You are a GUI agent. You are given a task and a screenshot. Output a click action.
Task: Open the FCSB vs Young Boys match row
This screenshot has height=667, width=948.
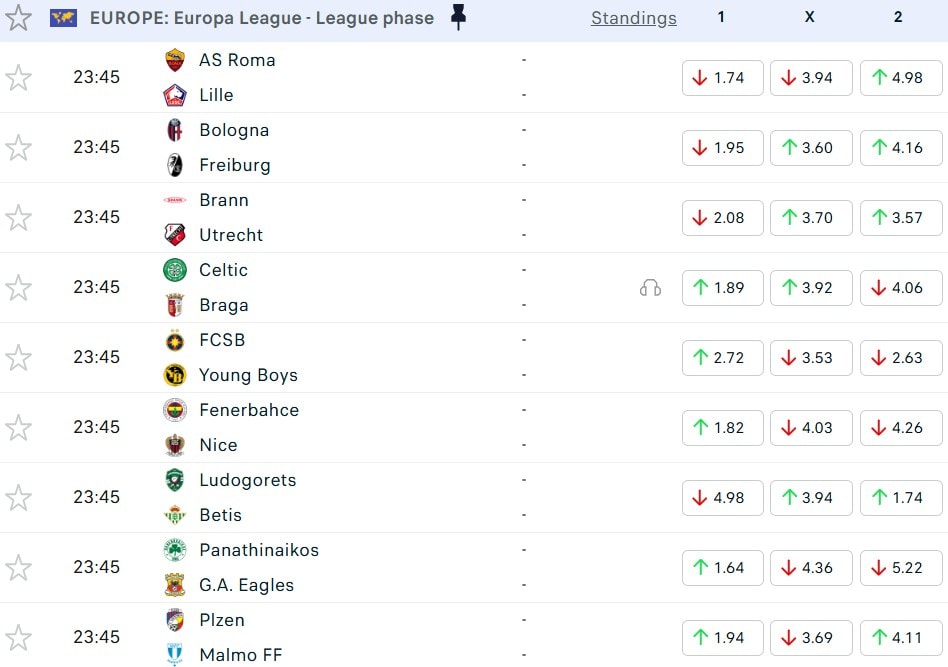tap(400, 358)
